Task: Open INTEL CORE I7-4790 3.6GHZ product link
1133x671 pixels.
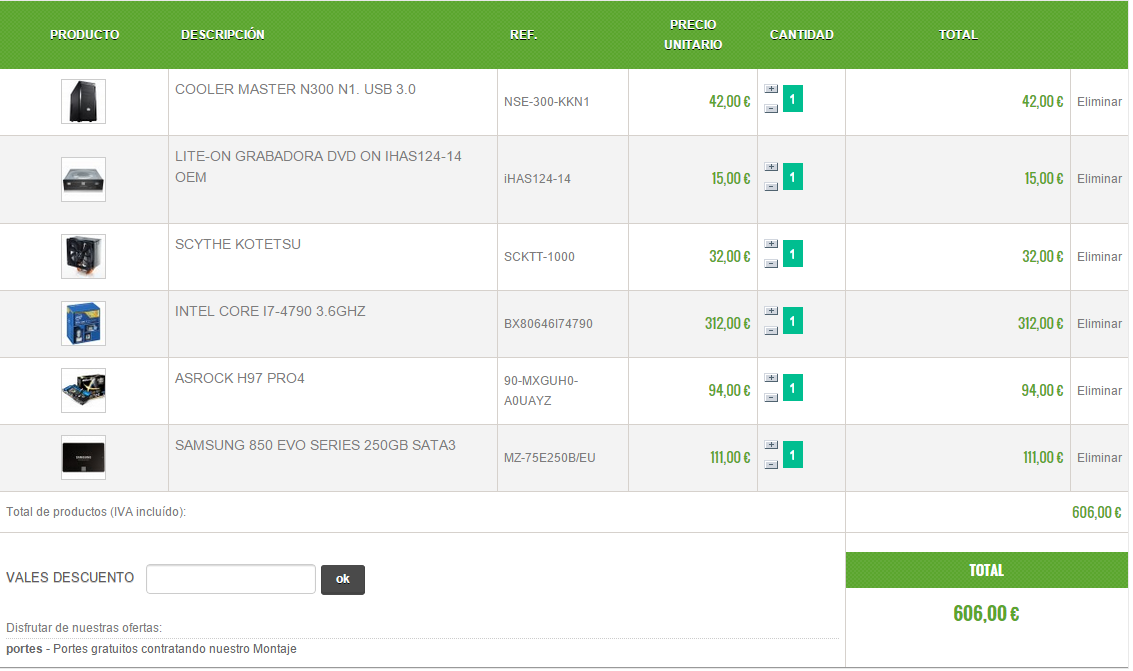Action: (270, 311)
